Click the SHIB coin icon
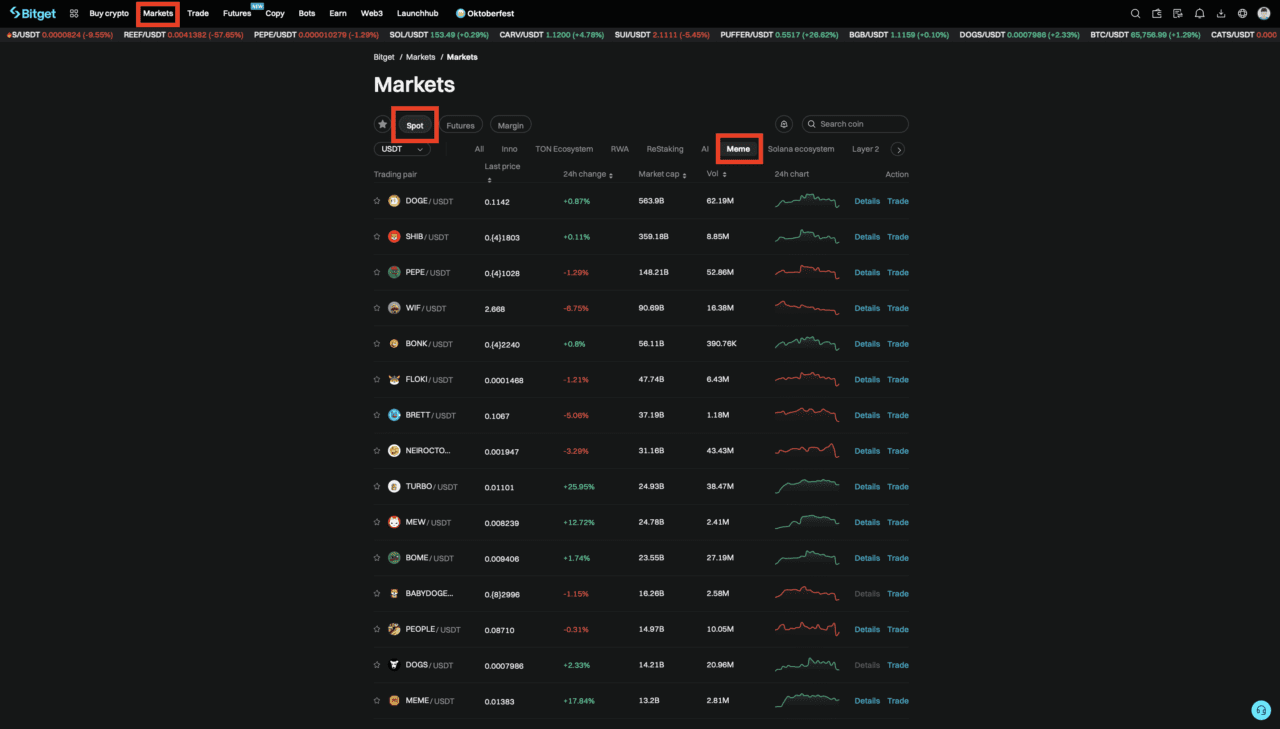This screenshot has height=729, width=1280. tap(394, 237)
